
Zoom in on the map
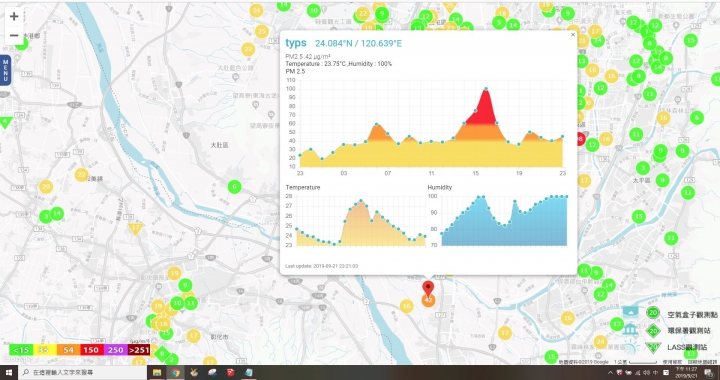pos(14,16)
